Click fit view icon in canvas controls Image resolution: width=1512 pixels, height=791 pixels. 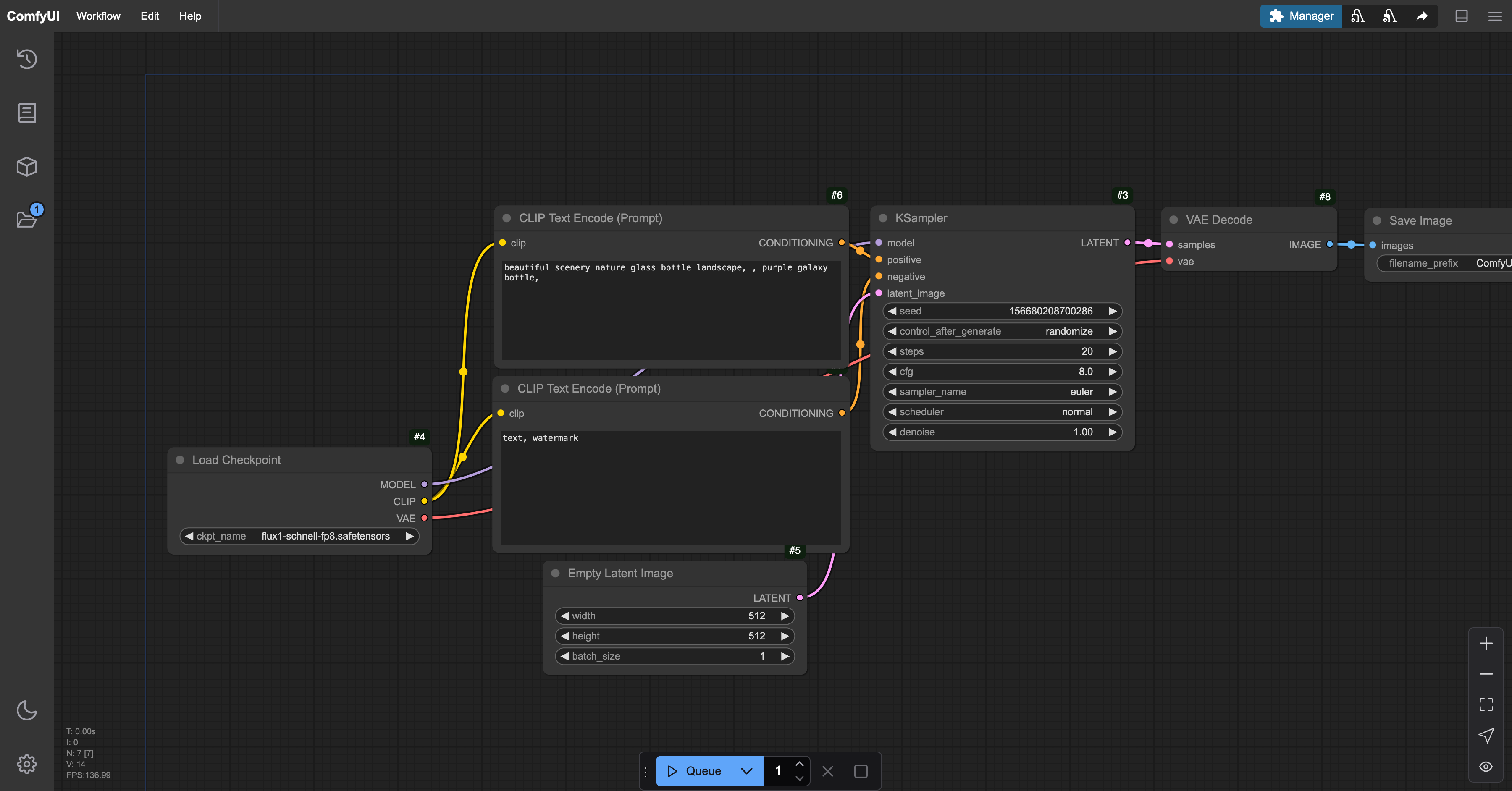coord(1486,704)
